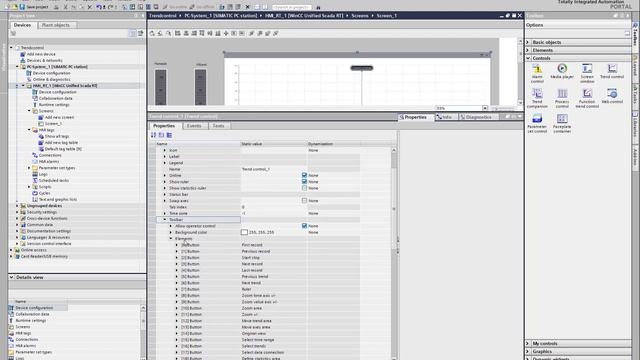Open Show all tags under HMI tags
640x360 pixels.
(x=57, y=136)
